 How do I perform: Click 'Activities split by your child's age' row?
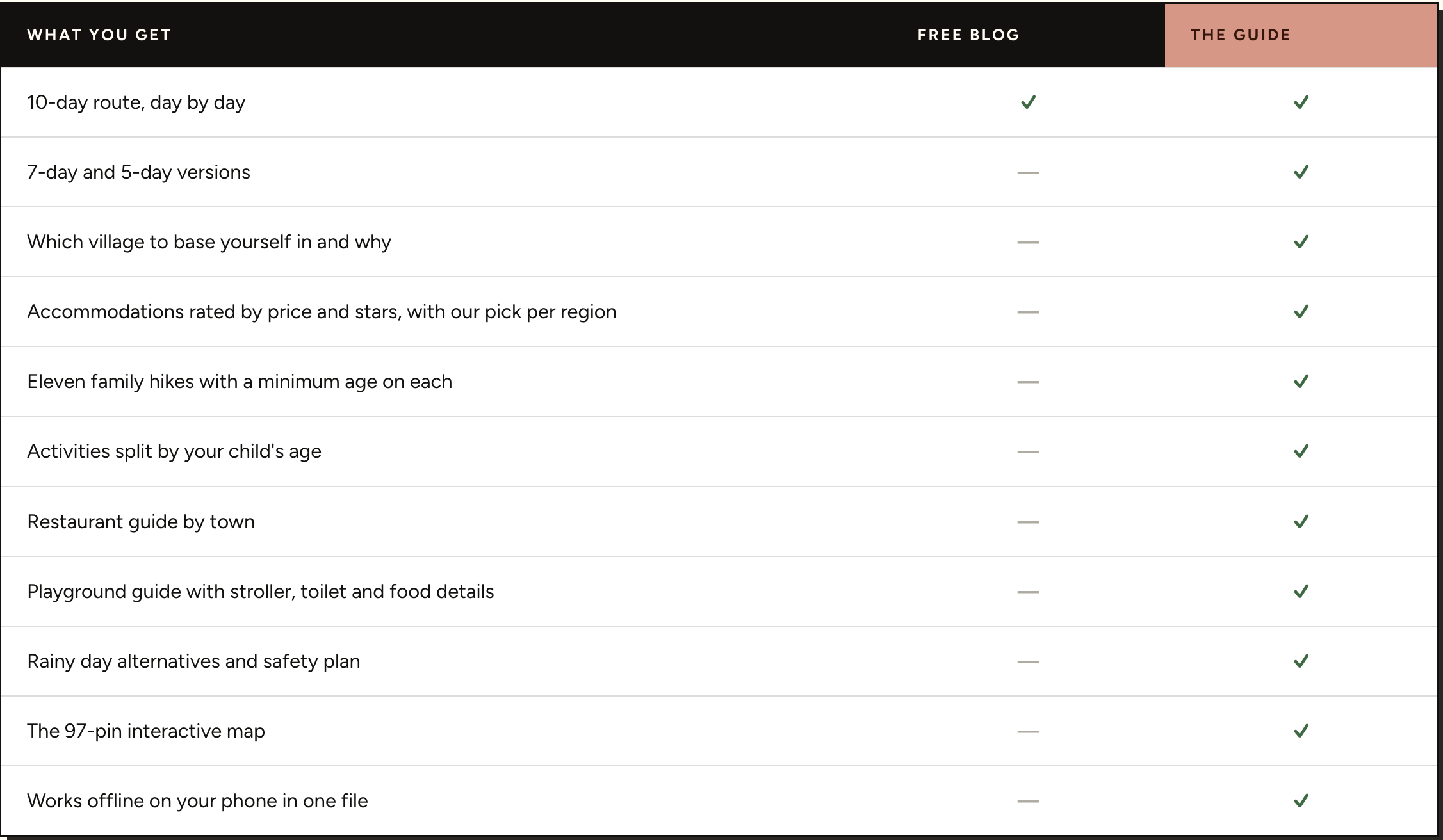(x=719, y=451)
